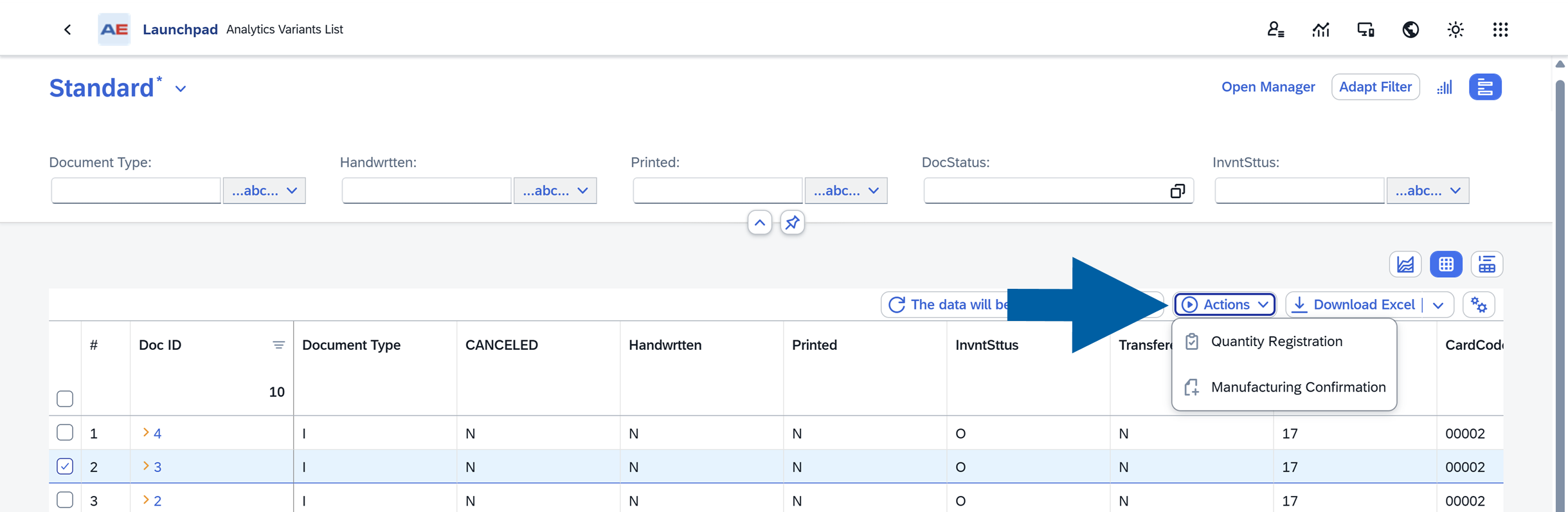
Task: Switch to the list table view
Action: tap(1486, 264)
